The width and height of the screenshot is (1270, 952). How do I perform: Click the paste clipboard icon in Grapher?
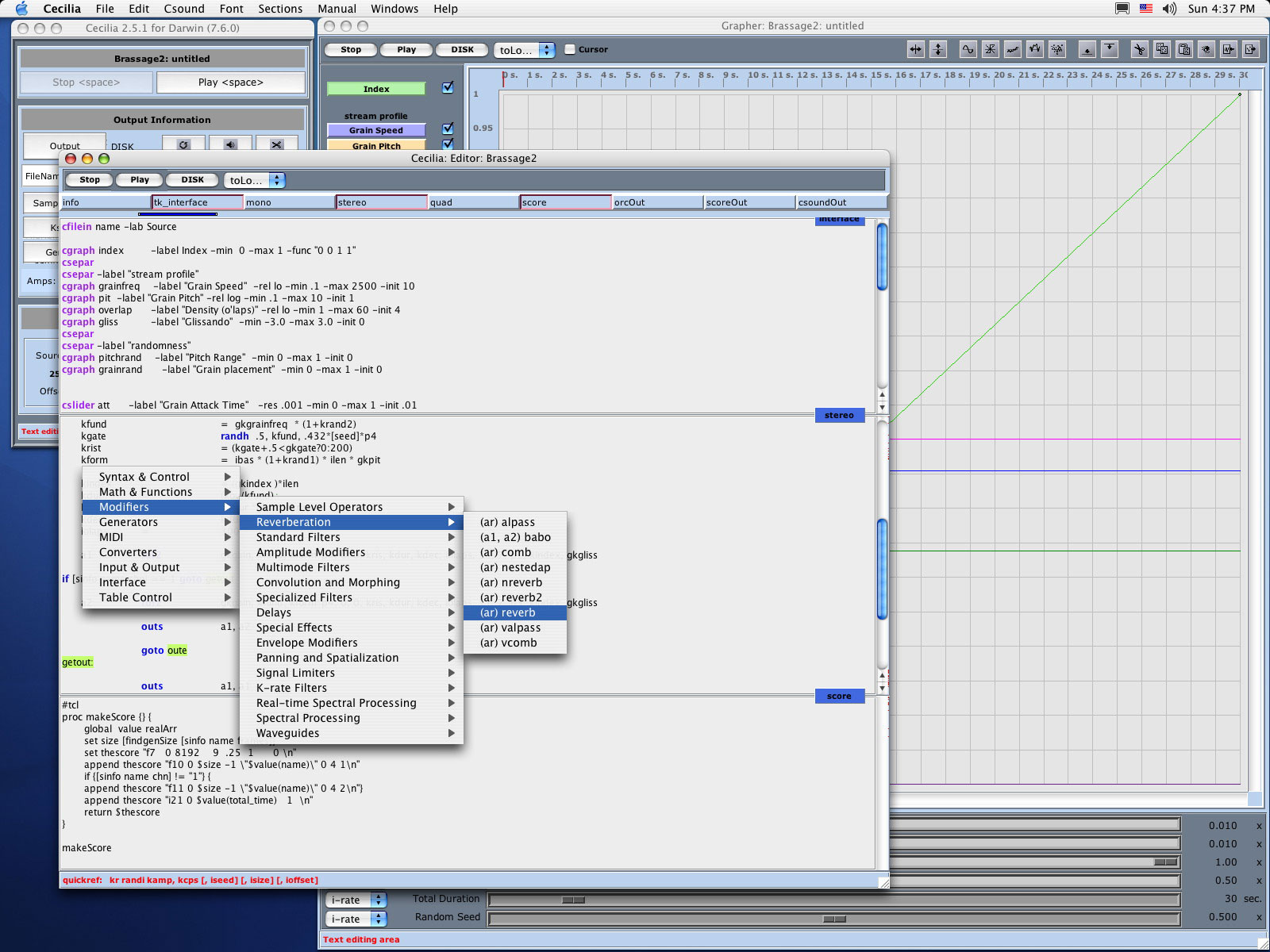pos(1184,49)
